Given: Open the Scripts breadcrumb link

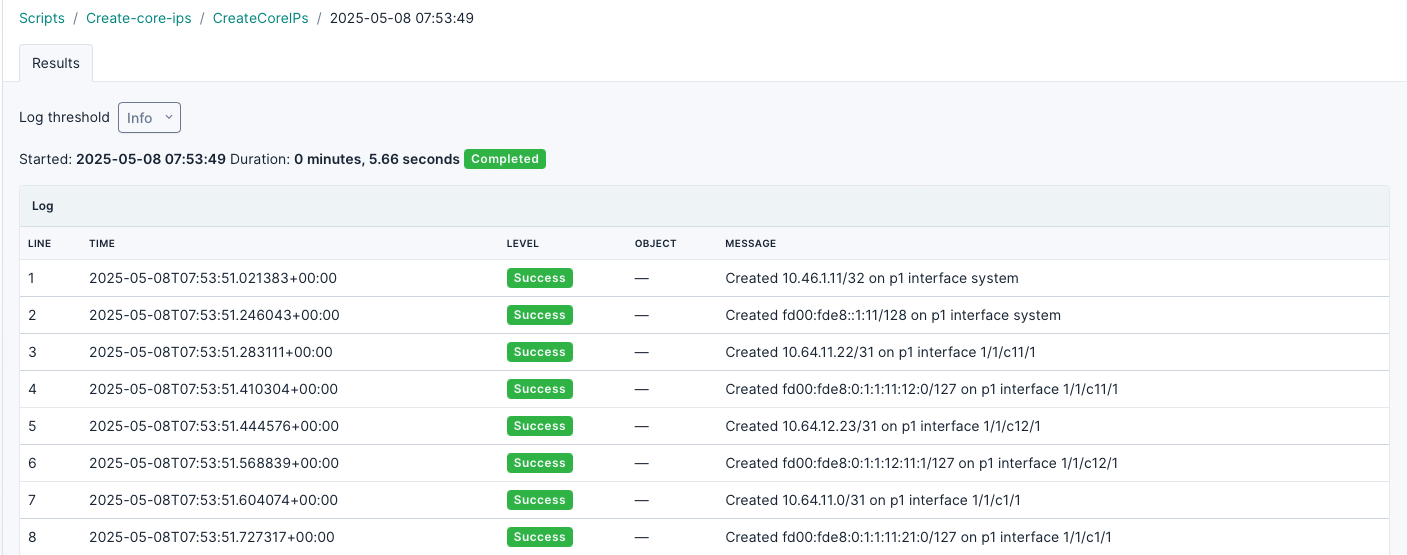Looking at the screenshot, I should pyautogui.click(x=42, y=18).
